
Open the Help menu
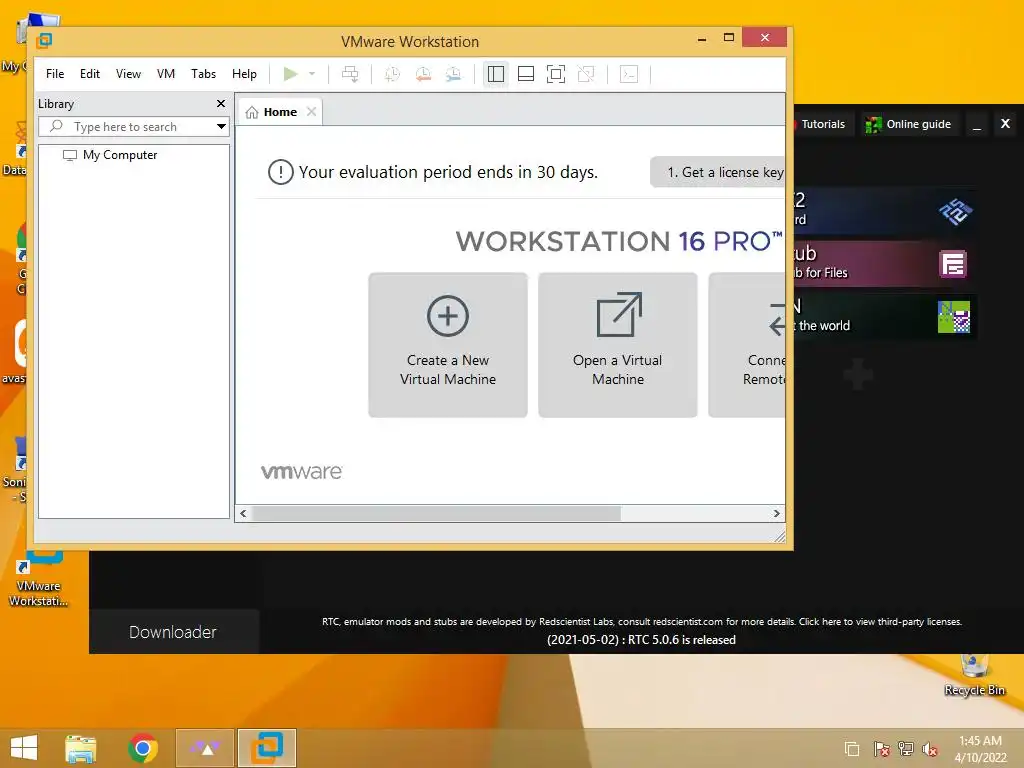tap(244, 74)
